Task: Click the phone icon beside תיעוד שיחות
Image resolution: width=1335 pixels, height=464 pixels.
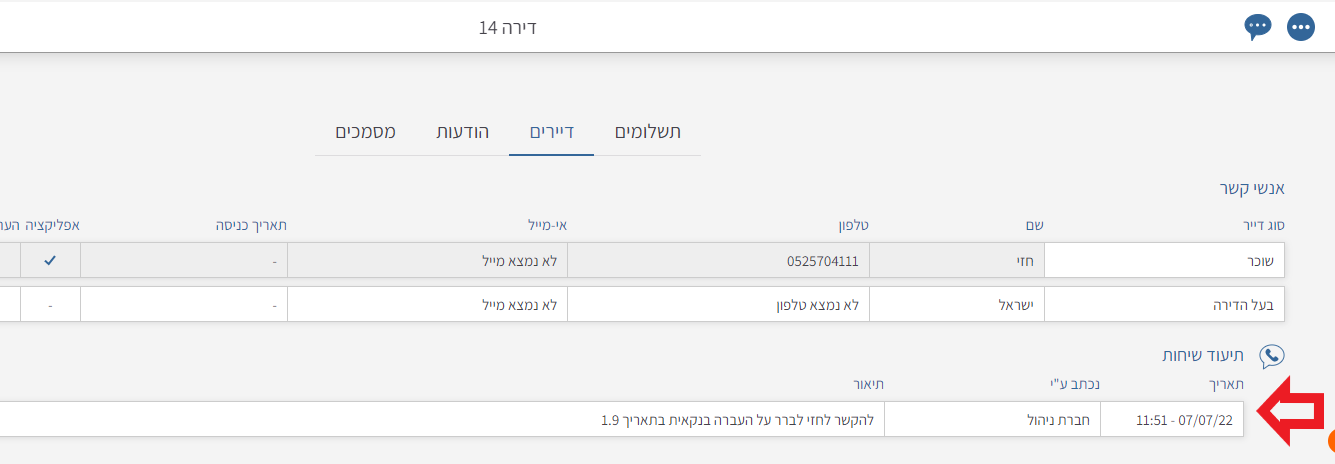Action: 1272,356
